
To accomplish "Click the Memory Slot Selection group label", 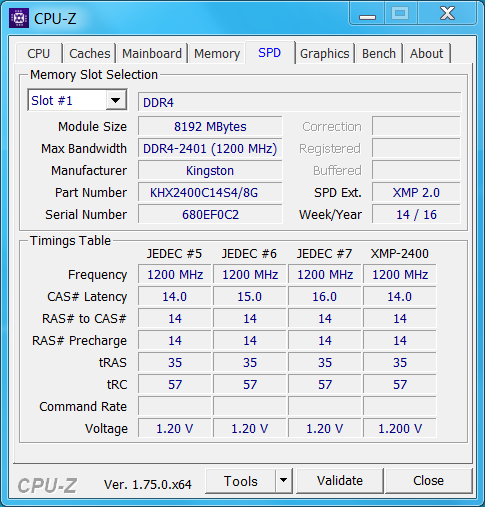I will click(94, 75).
